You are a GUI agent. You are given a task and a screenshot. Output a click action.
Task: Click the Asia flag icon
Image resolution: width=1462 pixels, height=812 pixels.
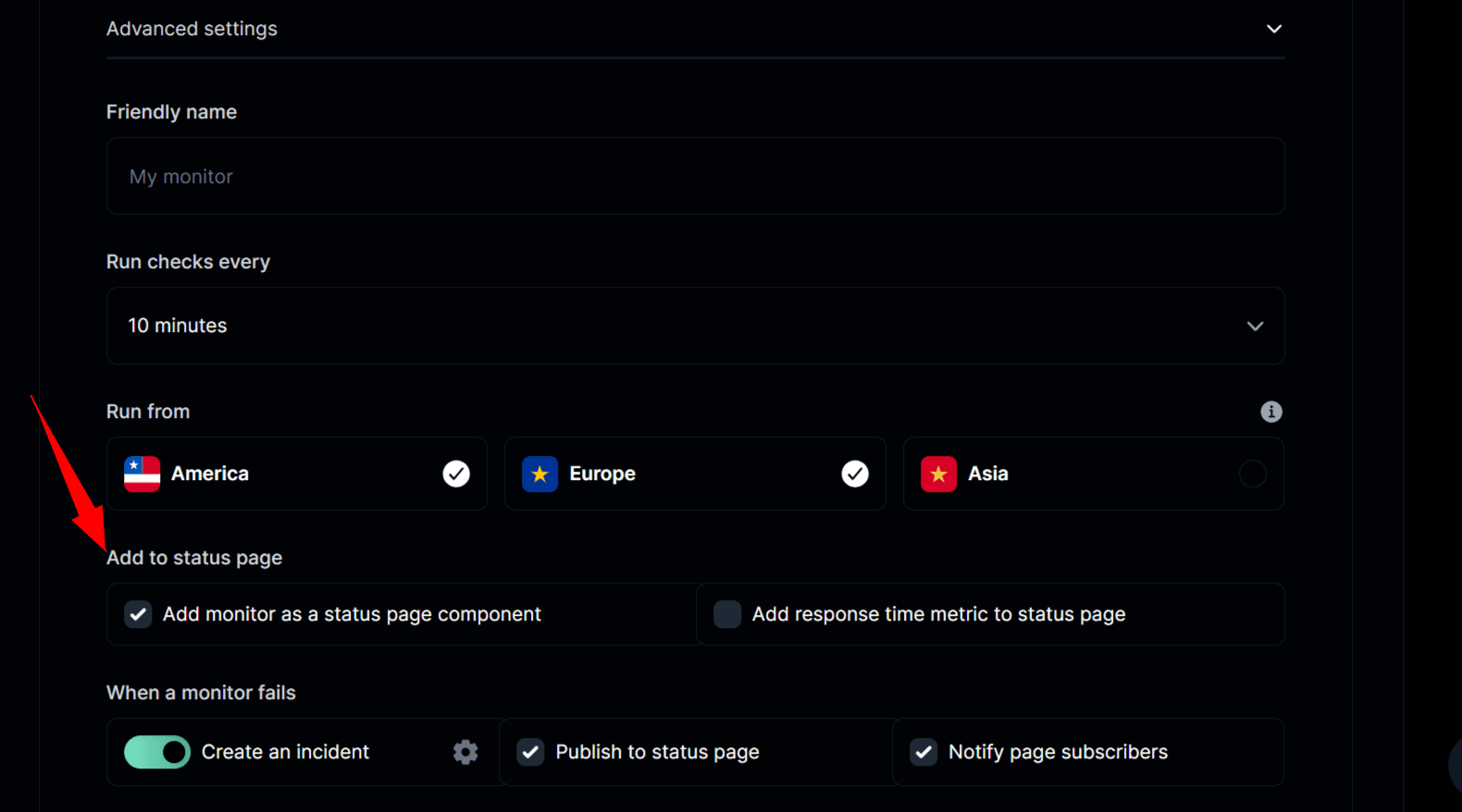click(938, 474)
